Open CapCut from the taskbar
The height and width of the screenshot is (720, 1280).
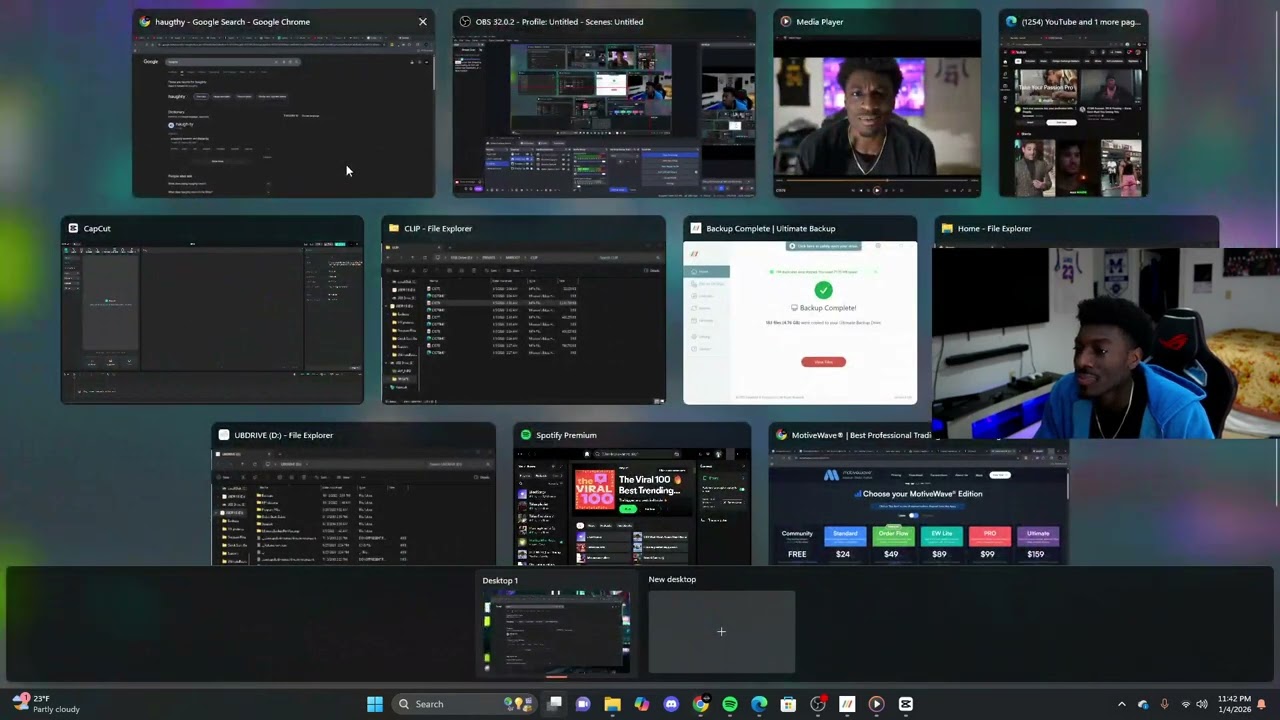[x=906, y=704]
